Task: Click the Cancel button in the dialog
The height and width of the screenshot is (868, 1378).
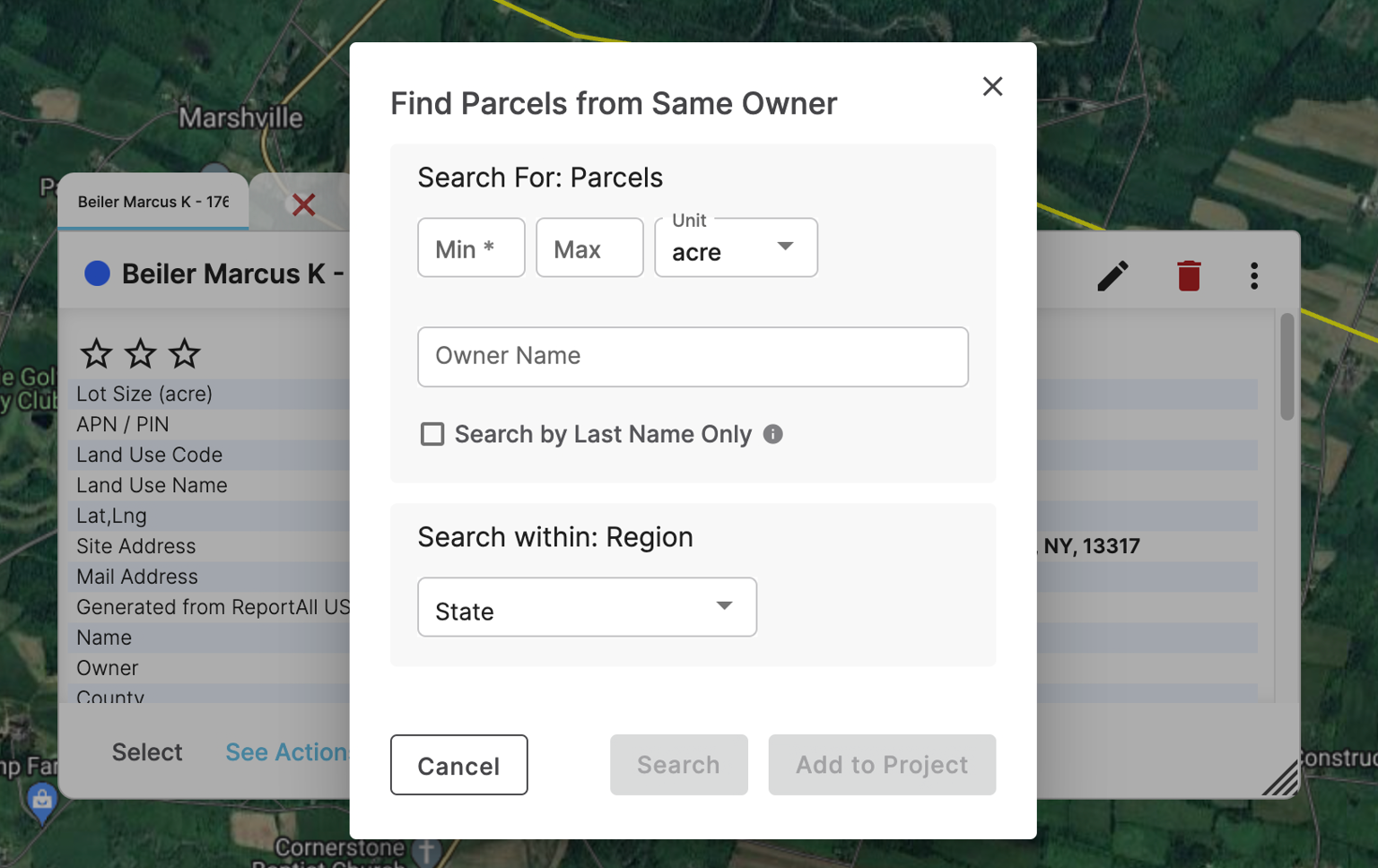Action: 458,765
